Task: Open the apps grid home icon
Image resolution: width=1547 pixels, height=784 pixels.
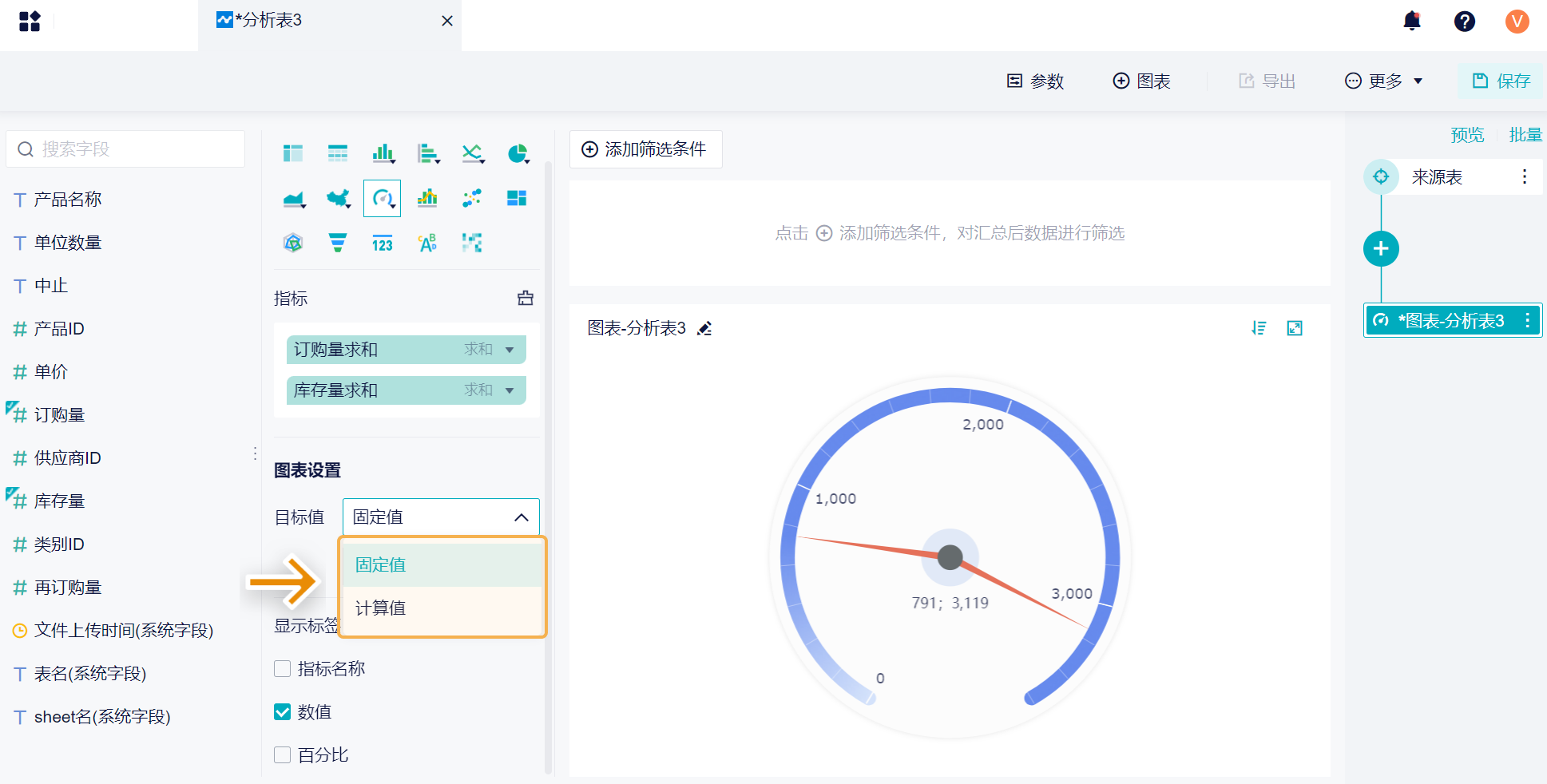Action: tap(30, 22)
